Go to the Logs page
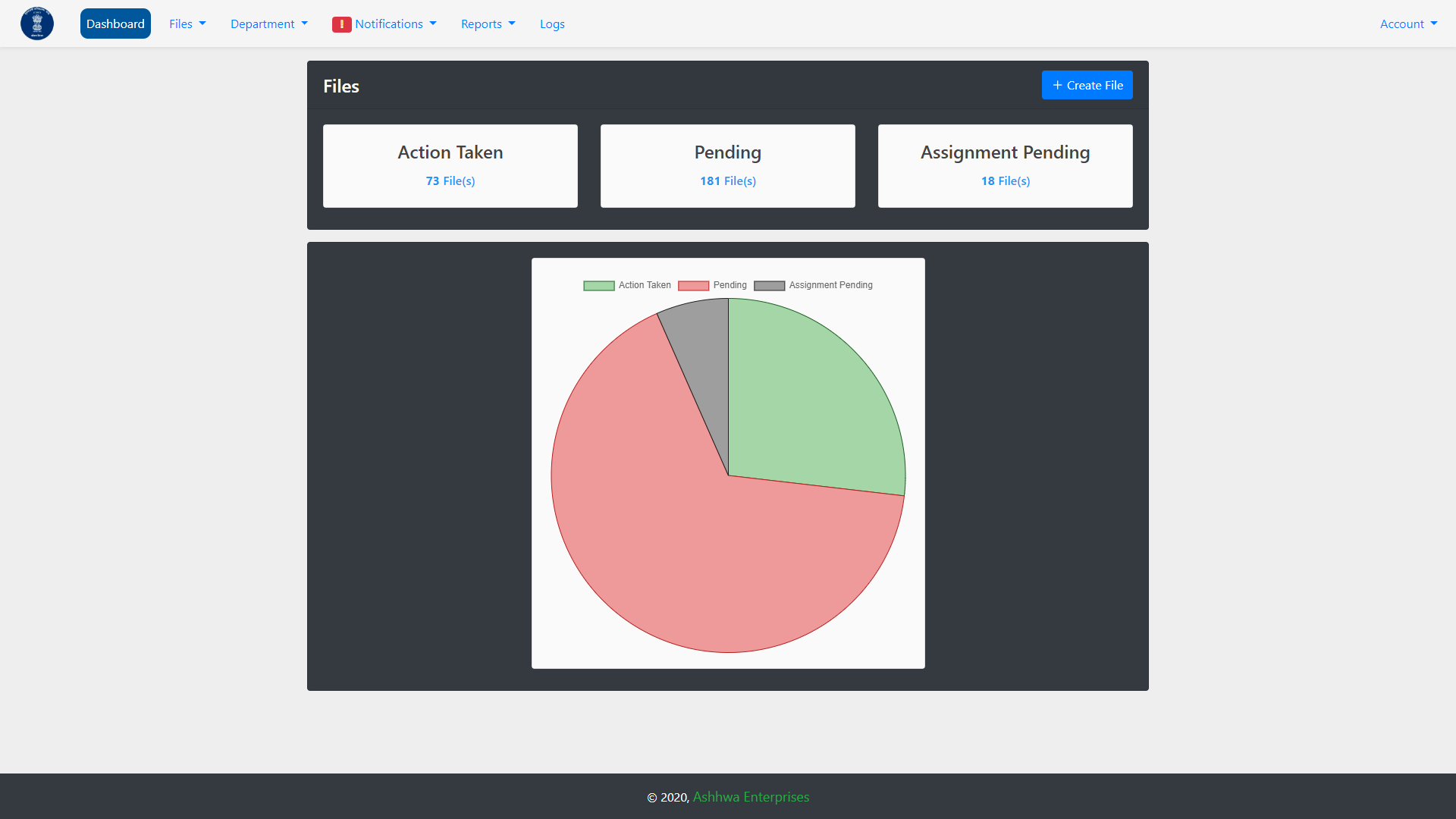This screenshot has width=1456, height=819. click(x=552, y=24)
